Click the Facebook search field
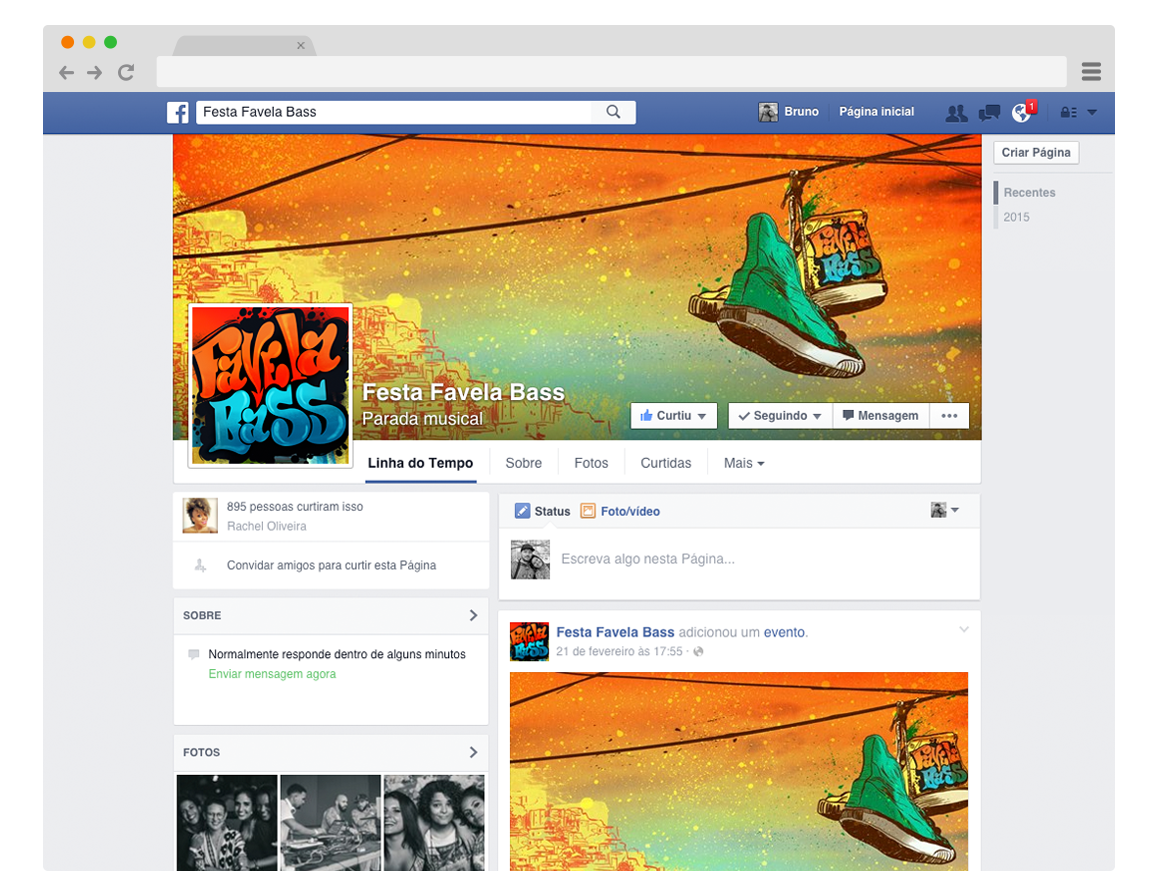1158x896 pixels. click(394, 112)
